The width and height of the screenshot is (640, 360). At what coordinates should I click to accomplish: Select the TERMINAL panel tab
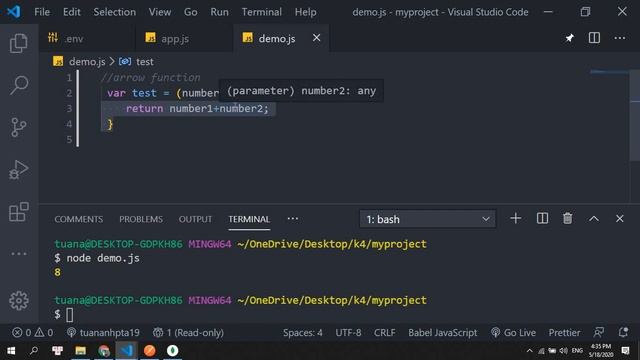tap(249, 219)
